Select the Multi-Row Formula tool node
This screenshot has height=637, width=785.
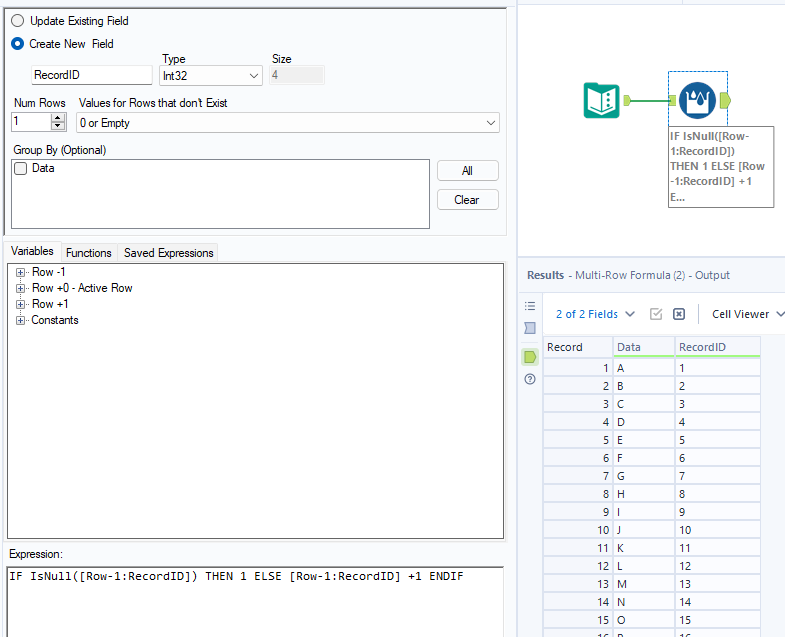[696, 100]
